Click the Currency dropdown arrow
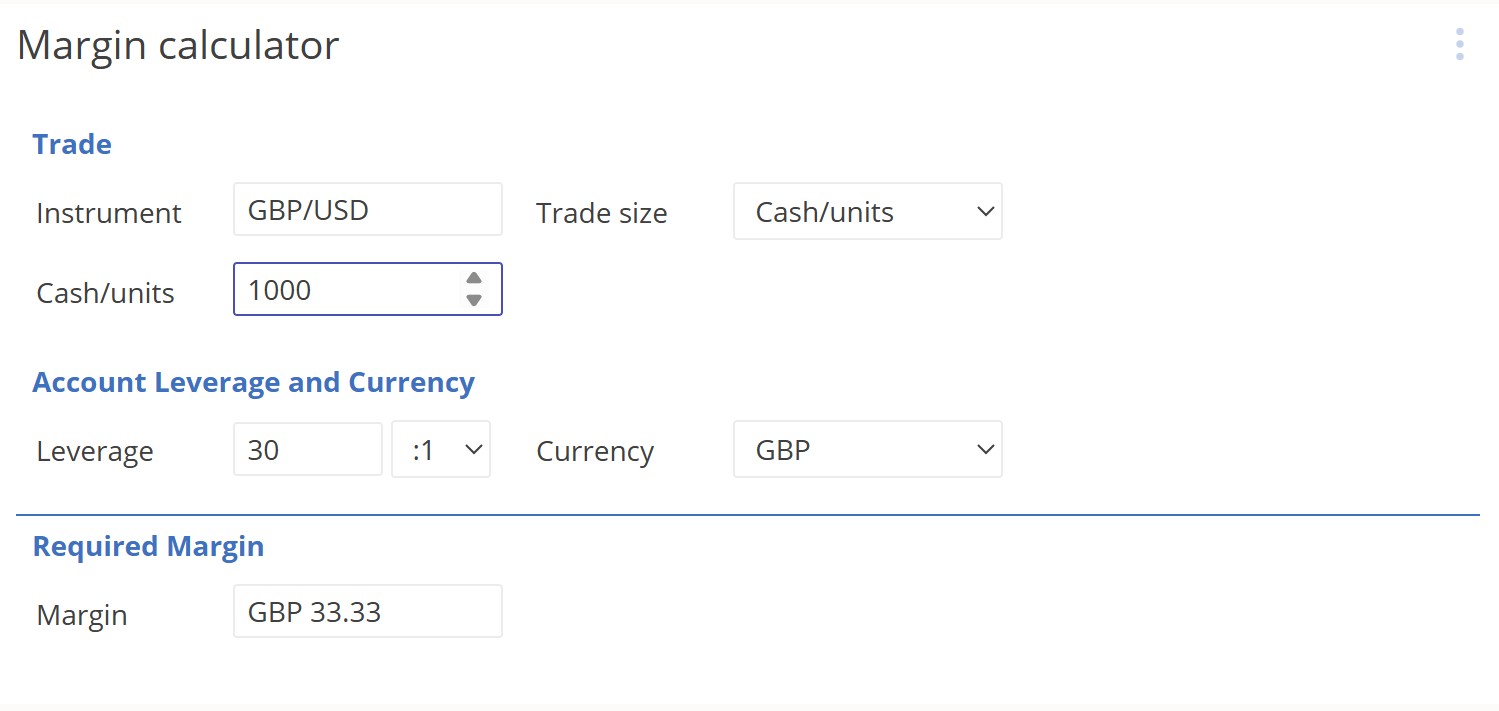The height and width of the screenshot is (711, 1499). point(985,449)
